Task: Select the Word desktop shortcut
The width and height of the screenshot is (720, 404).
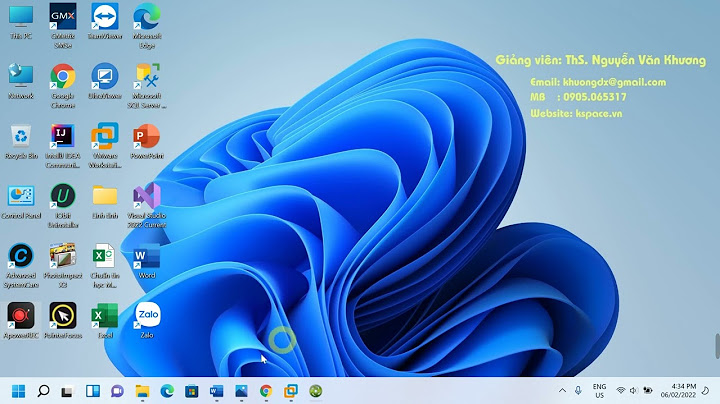Action: pos(147,262)
